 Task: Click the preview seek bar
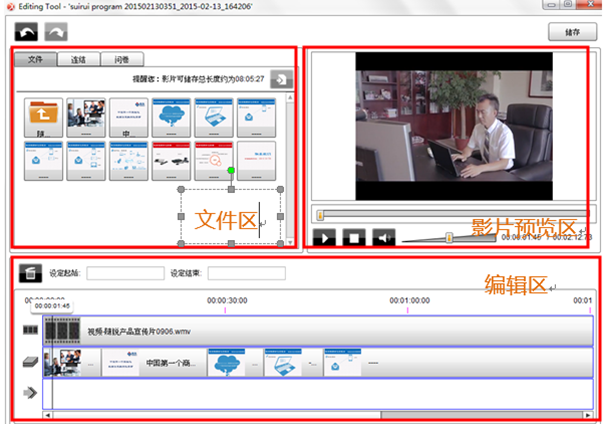point(450,214)
